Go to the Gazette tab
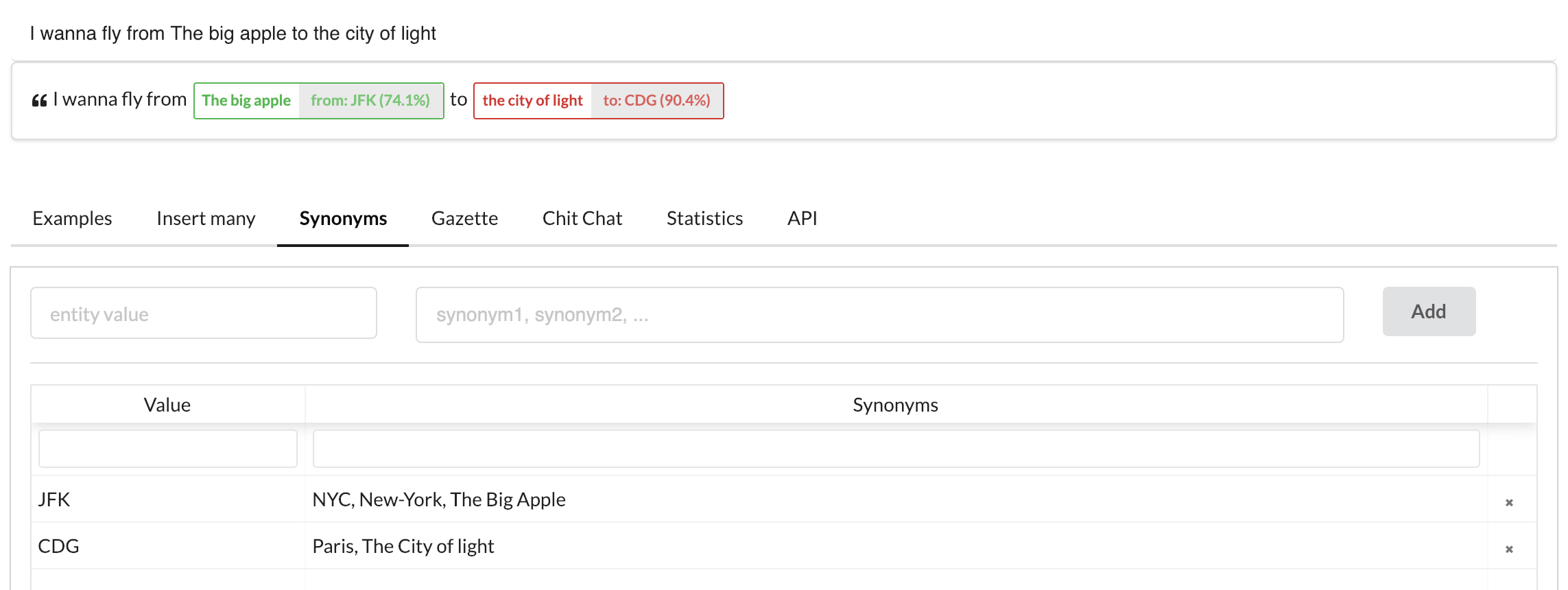Screen dimensions: 1568x590 (464, 218)
